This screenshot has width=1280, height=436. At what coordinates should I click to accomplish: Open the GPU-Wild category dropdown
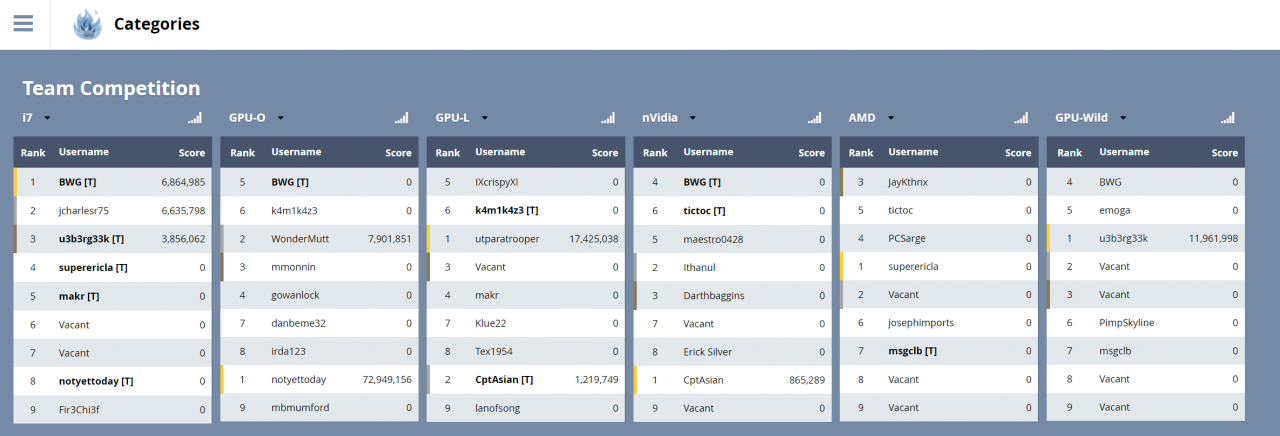pos(1123,118)
